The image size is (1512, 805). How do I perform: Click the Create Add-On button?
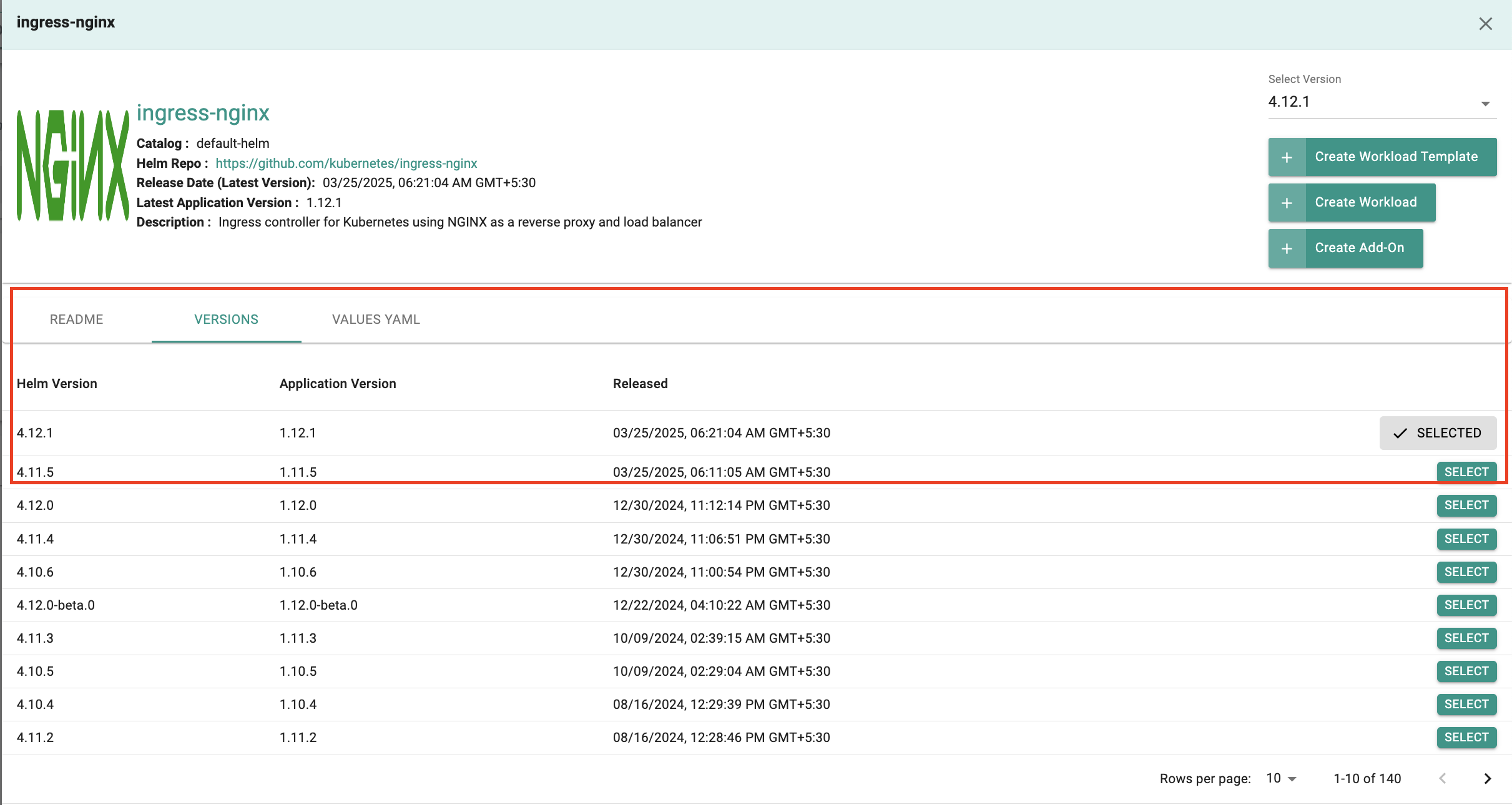click(1345, 248)
